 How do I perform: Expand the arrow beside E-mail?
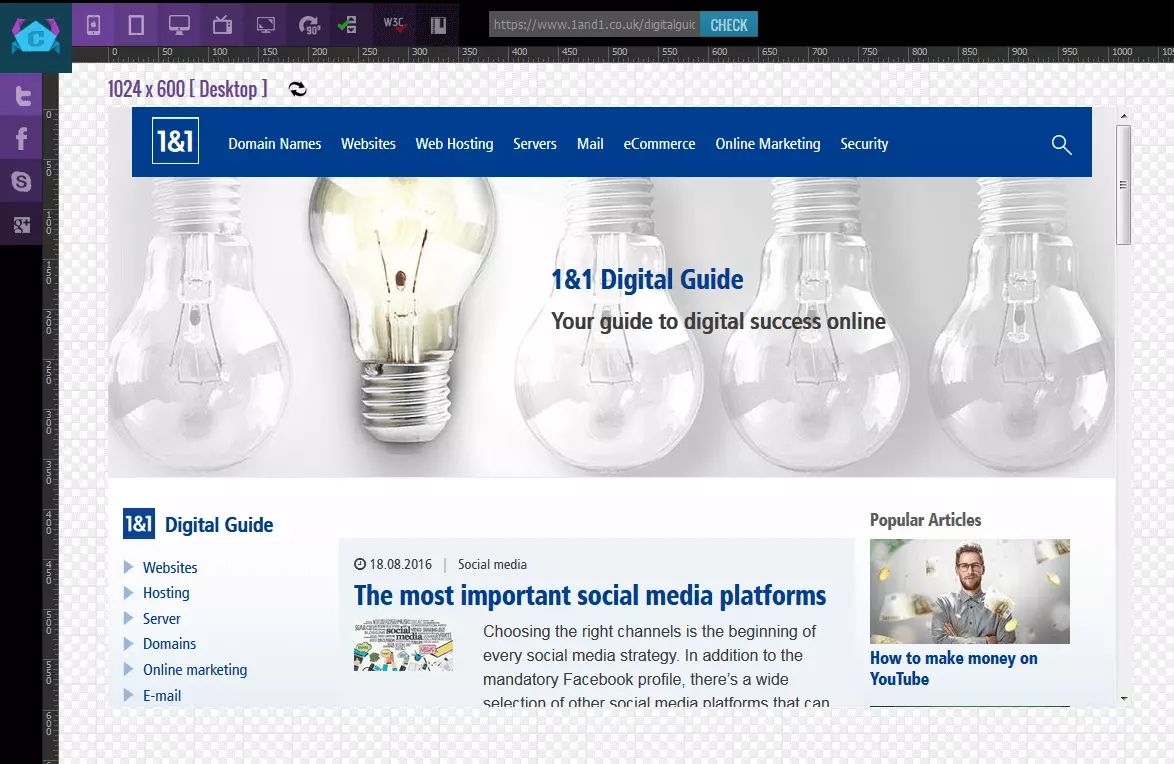(x=129, y=695)
